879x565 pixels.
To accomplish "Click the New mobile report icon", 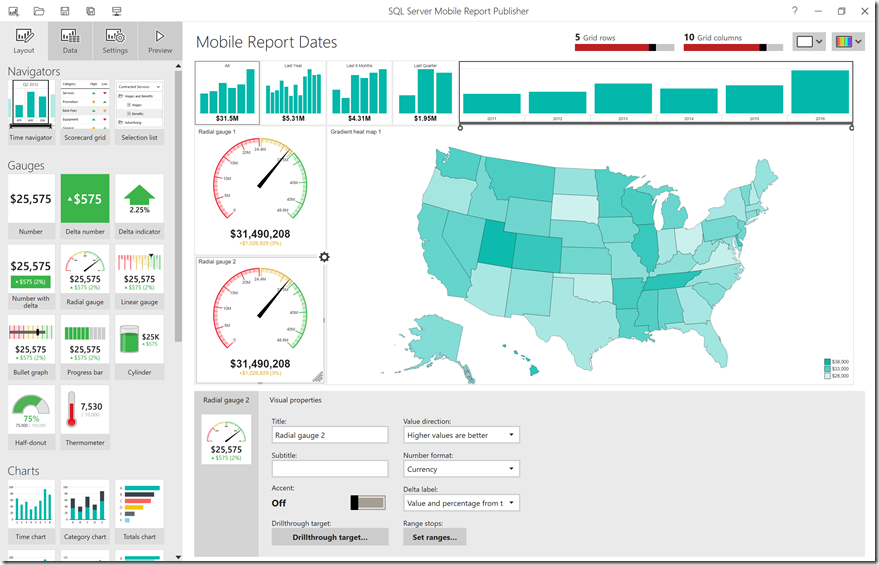I will (x=12, y=11).
